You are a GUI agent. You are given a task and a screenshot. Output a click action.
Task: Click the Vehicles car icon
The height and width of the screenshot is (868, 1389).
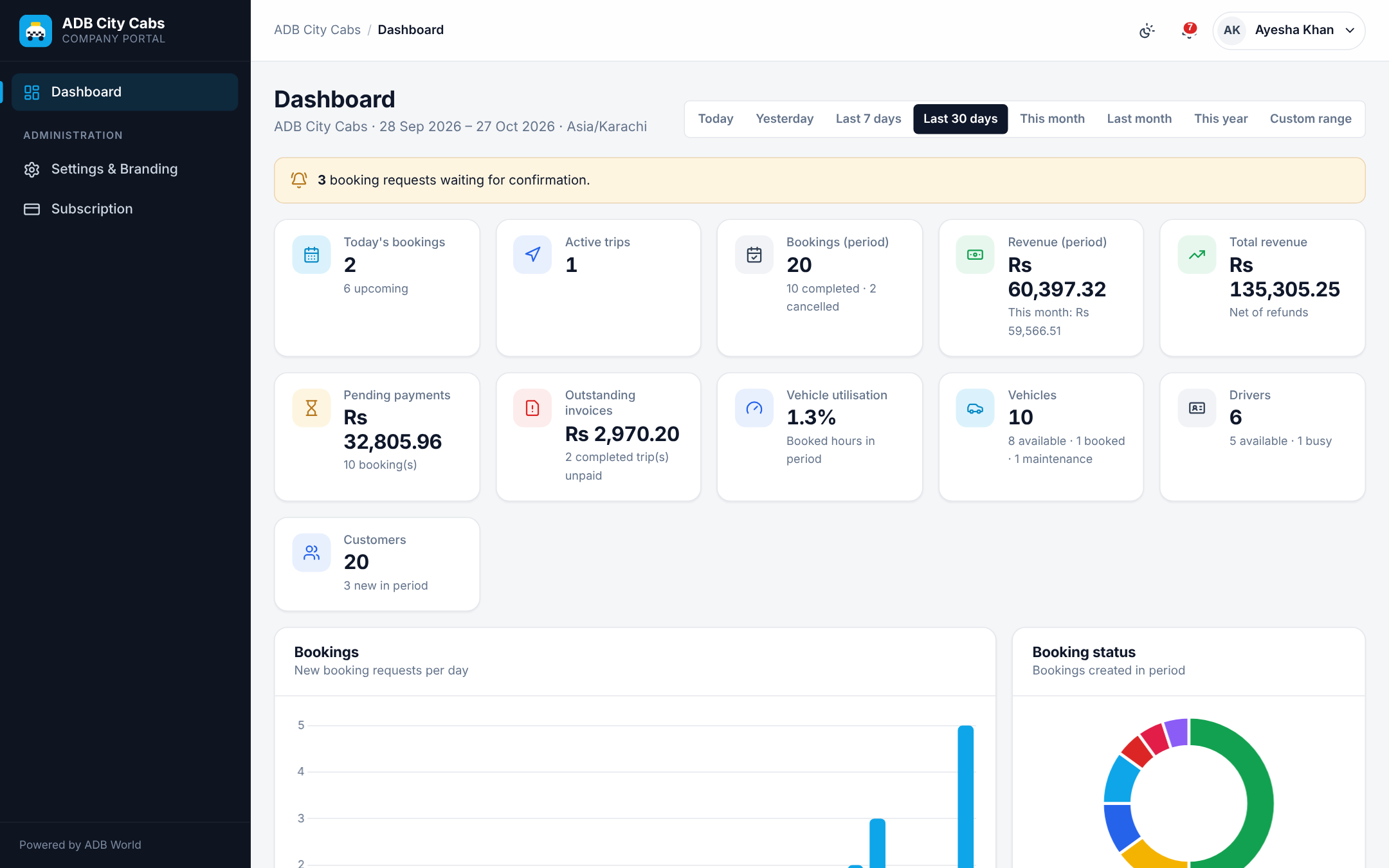click(976, 408)
